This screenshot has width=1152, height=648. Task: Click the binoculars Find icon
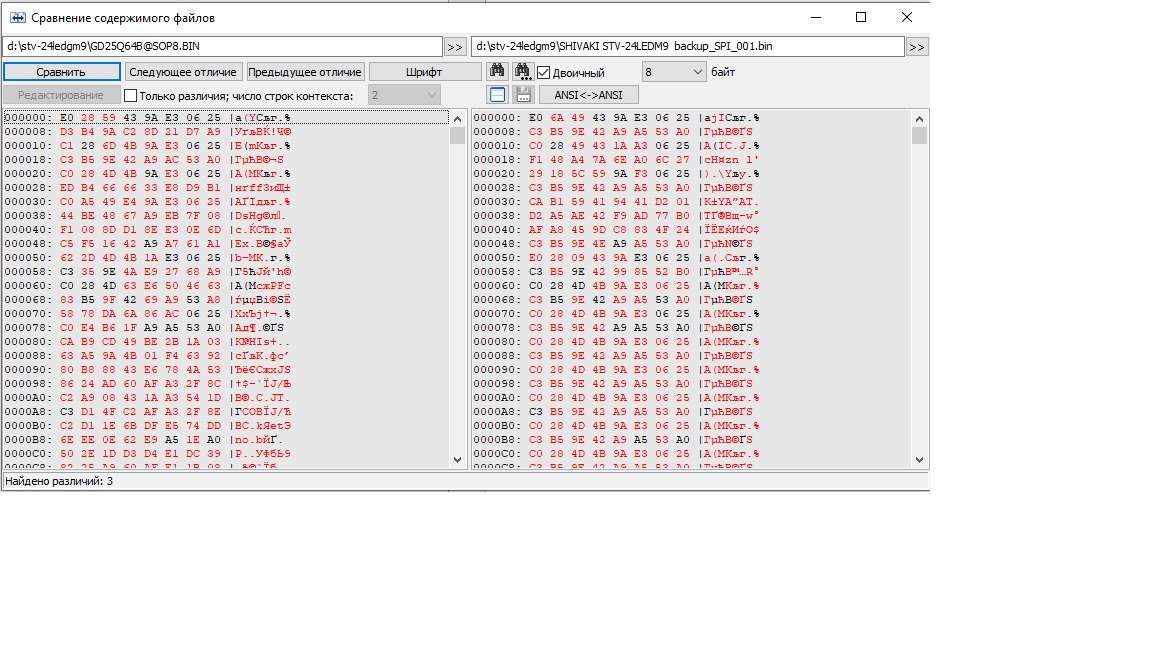pyautogui.click(x=497, y=71)
